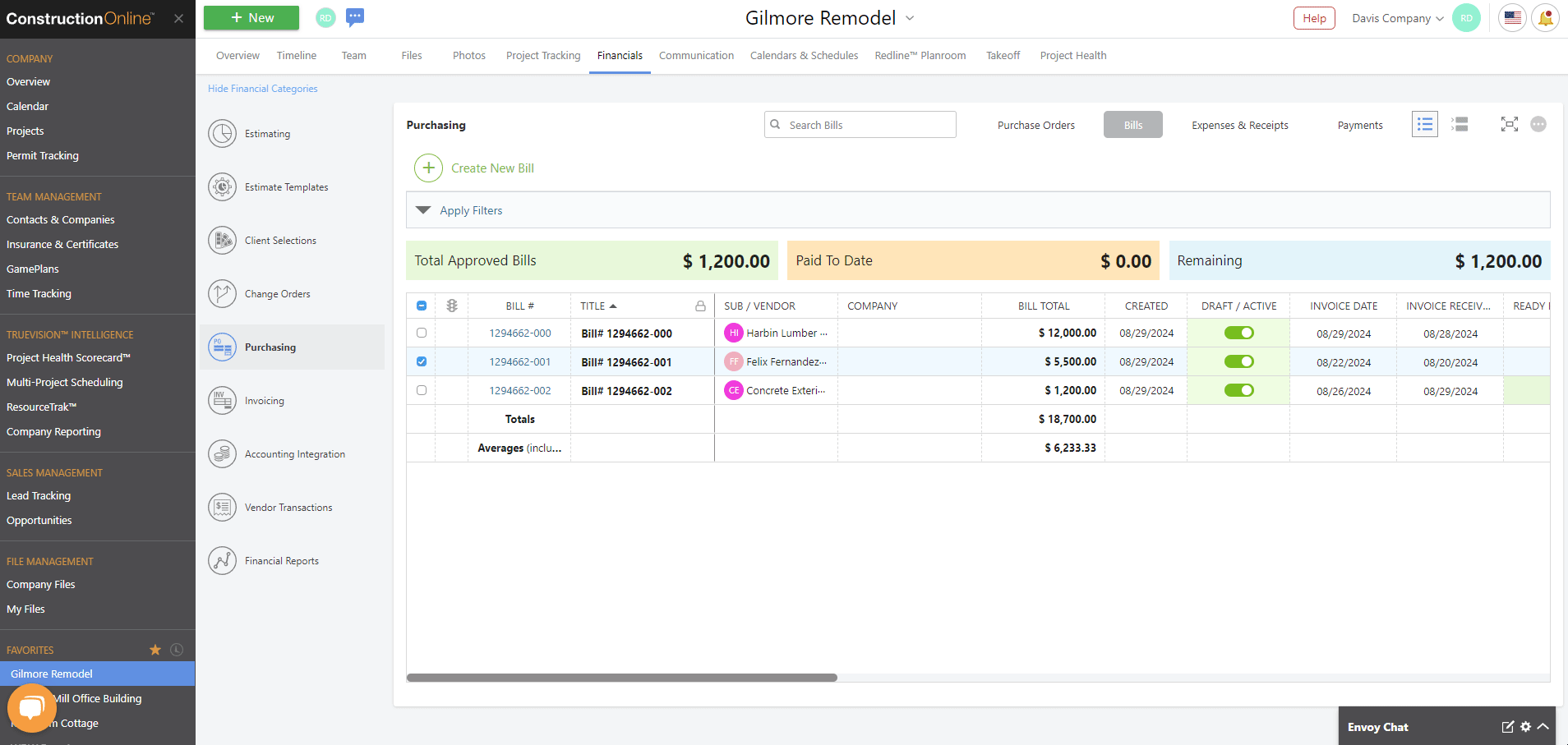Uncheck the select-all checkbox in bills header
1568x745 pixels.
tap(422, 305)
